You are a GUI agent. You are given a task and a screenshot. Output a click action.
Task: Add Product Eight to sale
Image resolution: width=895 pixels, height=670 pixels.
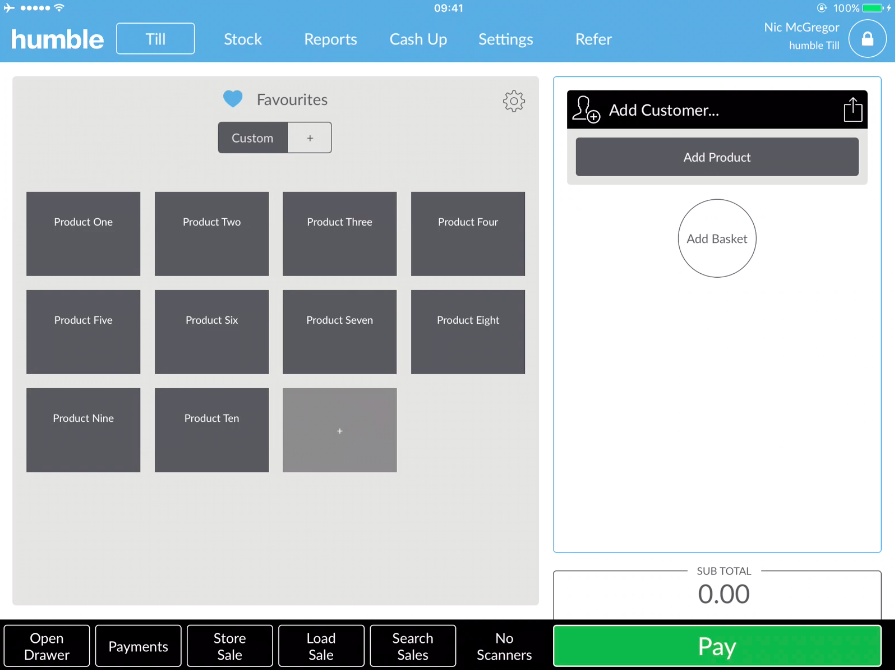[468, 332]
